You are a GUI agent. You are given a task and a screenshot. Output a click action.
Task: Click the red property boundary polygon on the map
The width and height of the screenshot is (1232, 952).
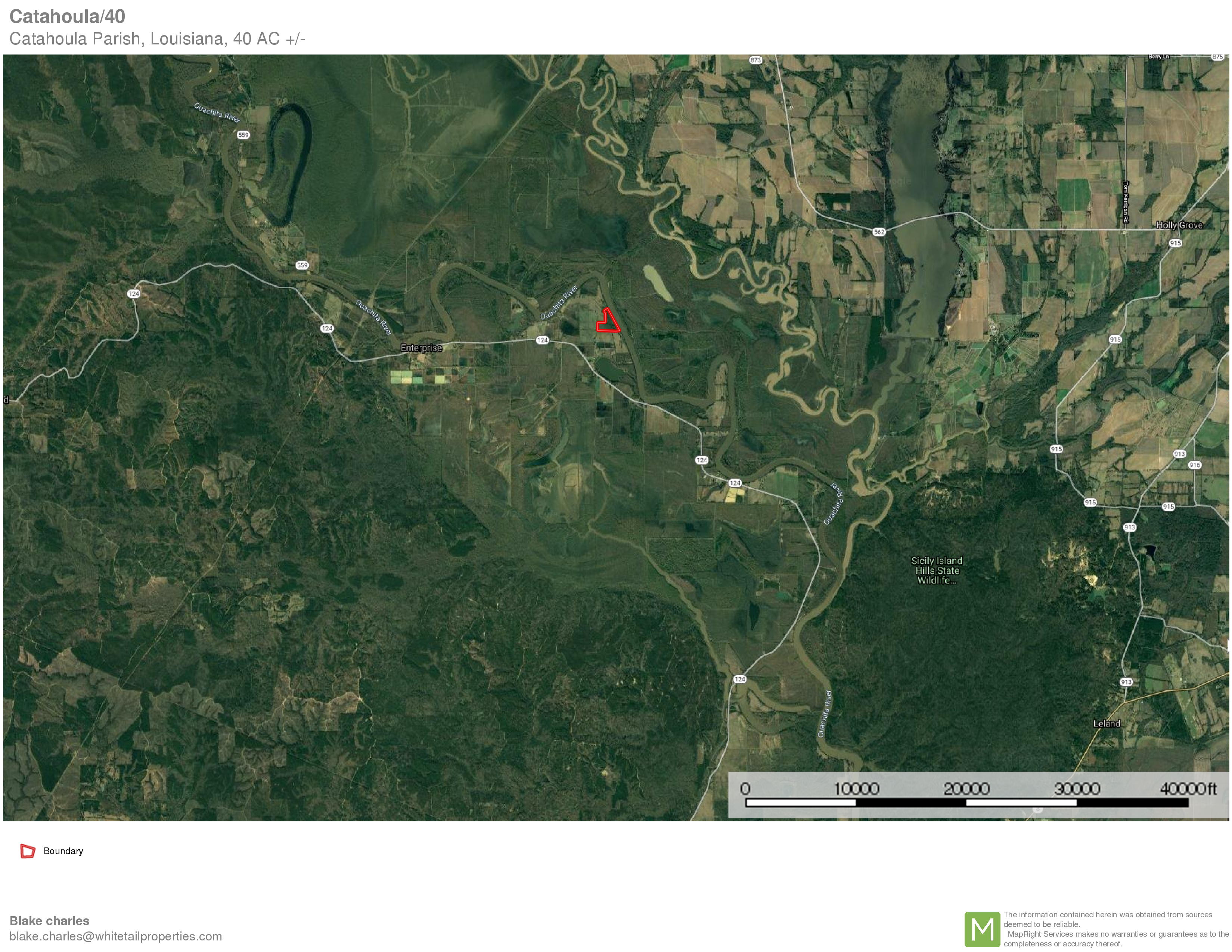point(609,323)
